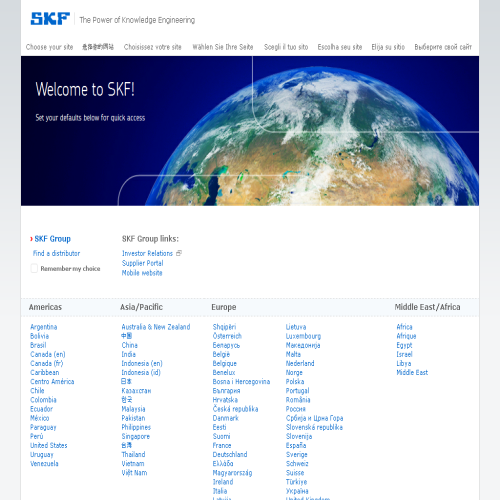Choose Belgique site
The width and height of the screenshot is (500, 500).
point(225,363)
